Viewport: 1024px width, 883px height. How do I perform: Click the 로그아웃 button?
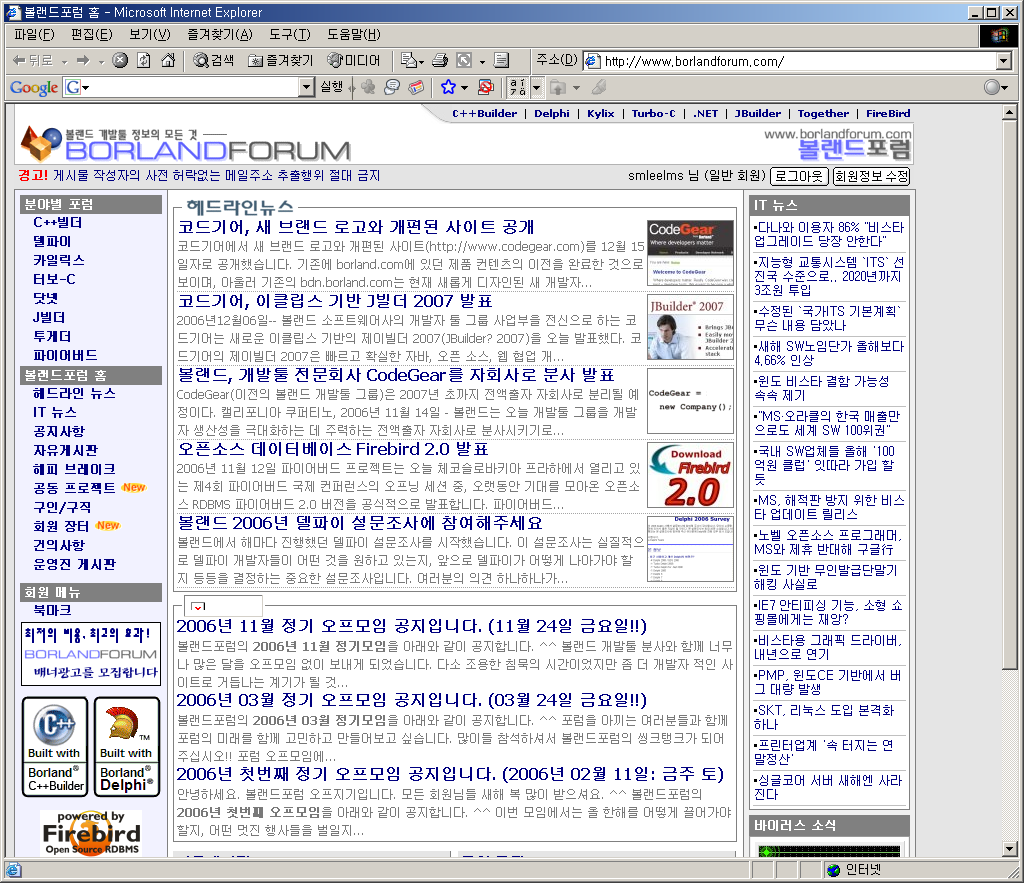[799, 176]
